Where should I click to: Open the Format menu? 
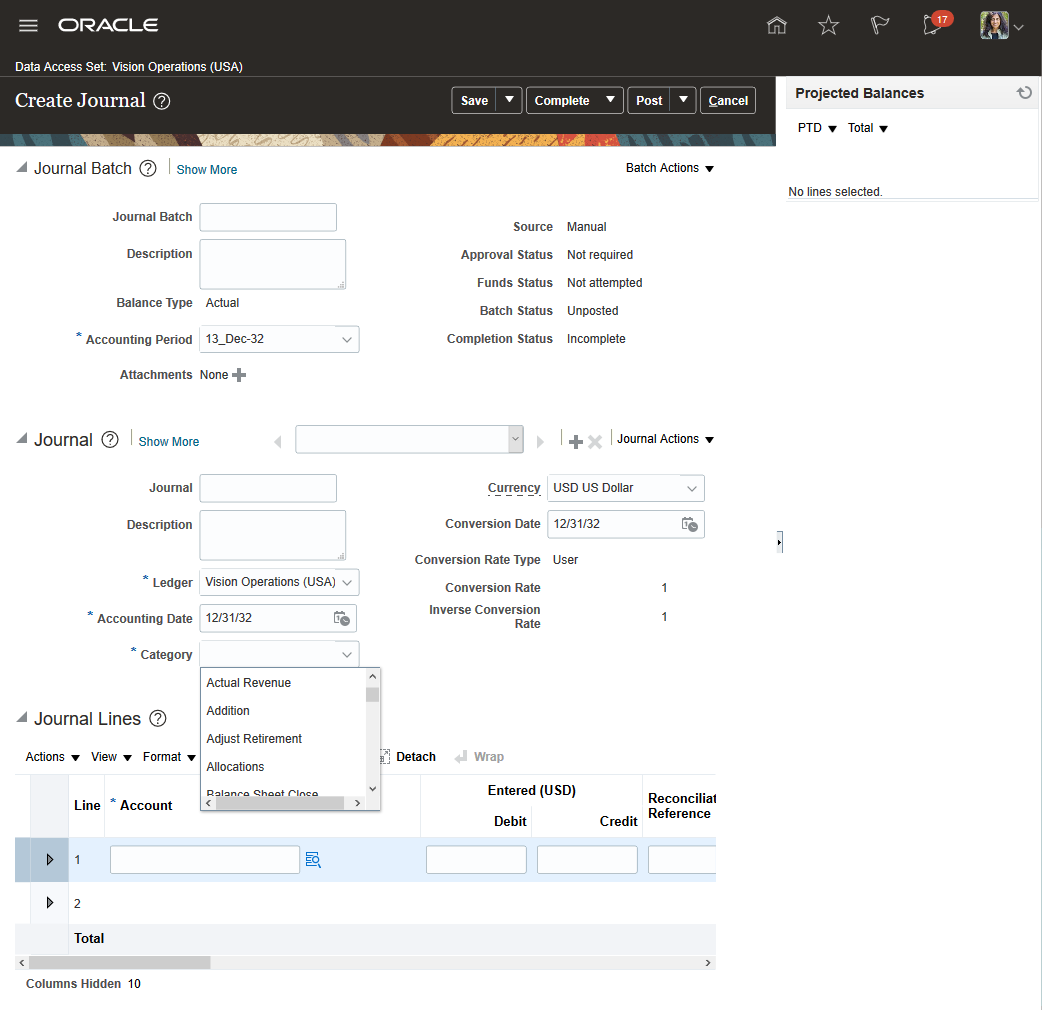(x=169, y=757)
